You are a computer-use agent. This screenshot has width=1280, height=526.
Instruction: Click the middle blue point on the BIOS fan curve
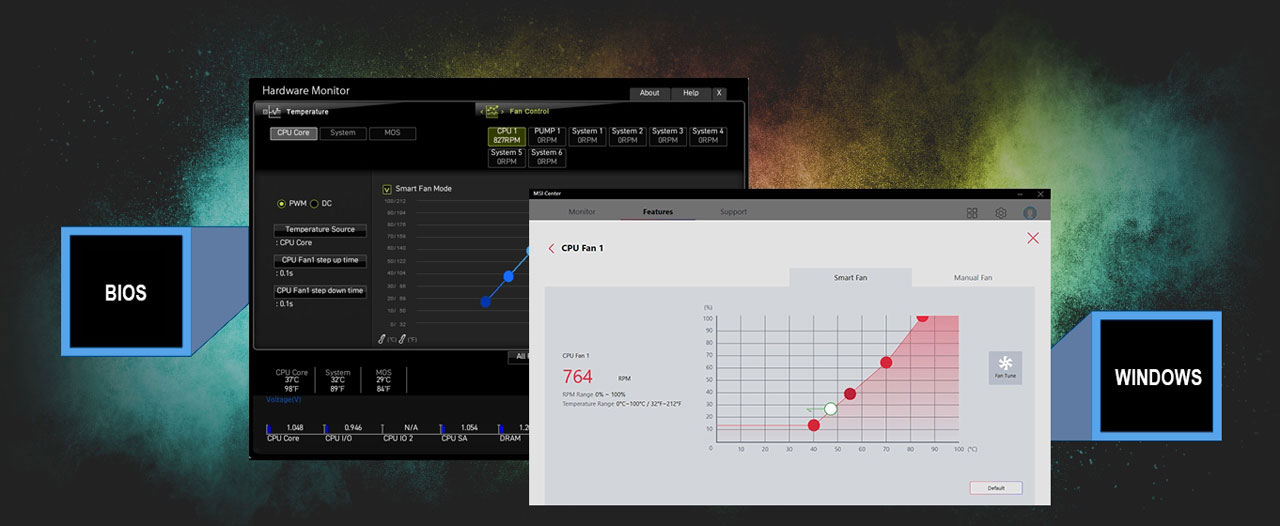508,276
